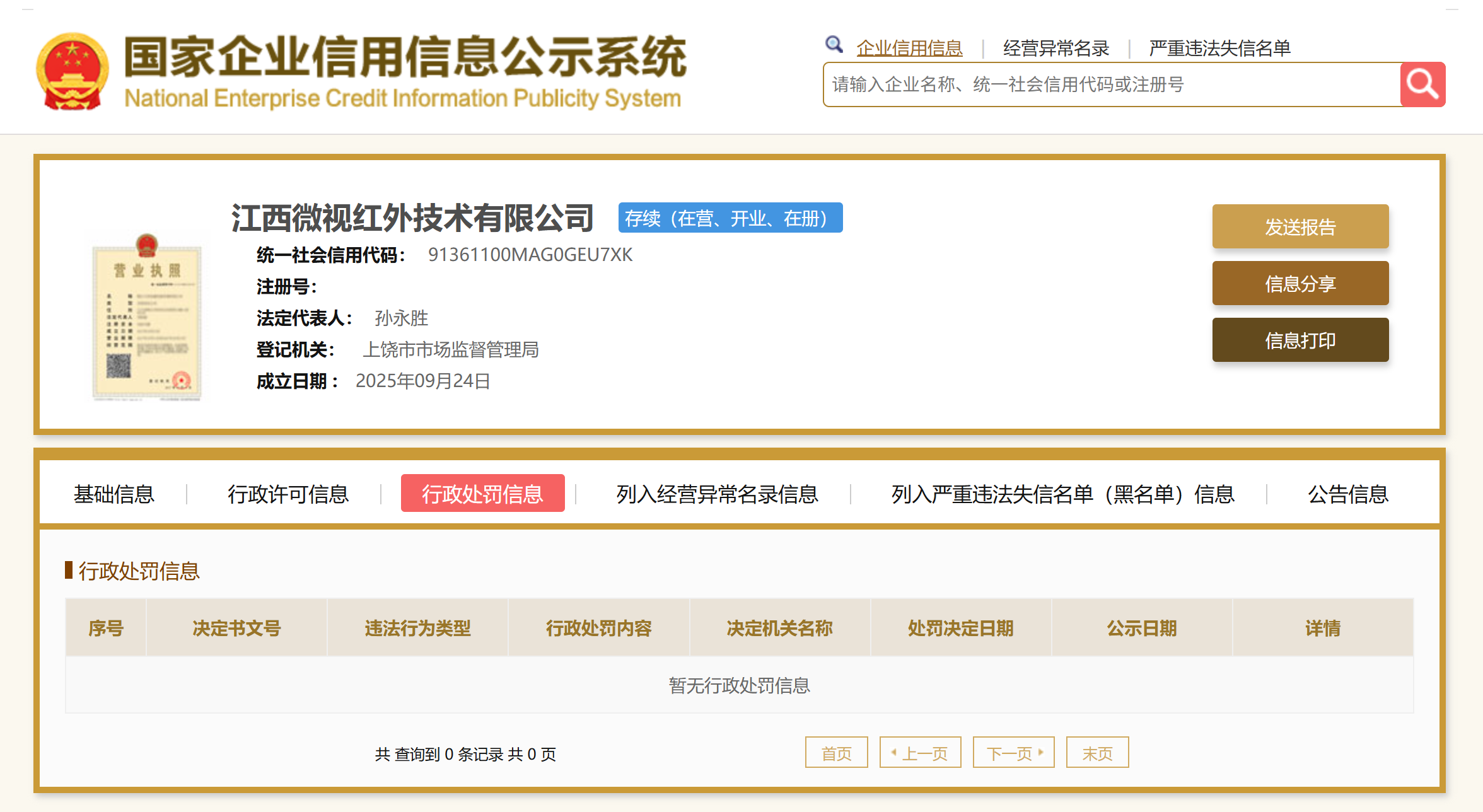
Task: Open the business license thumbnail image
Action: [x=146, y=317]
